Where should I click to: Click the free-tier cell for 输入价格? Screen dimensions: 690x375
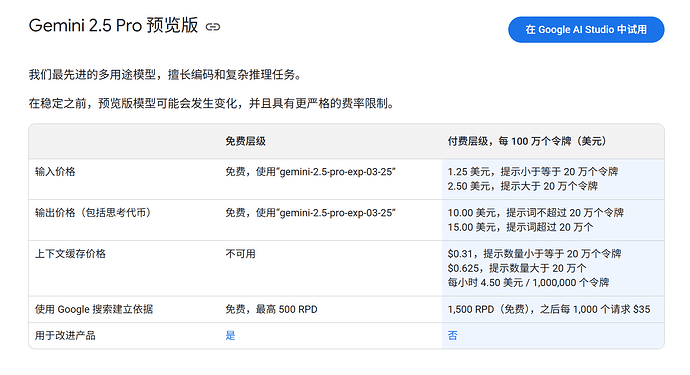(310, 172)
